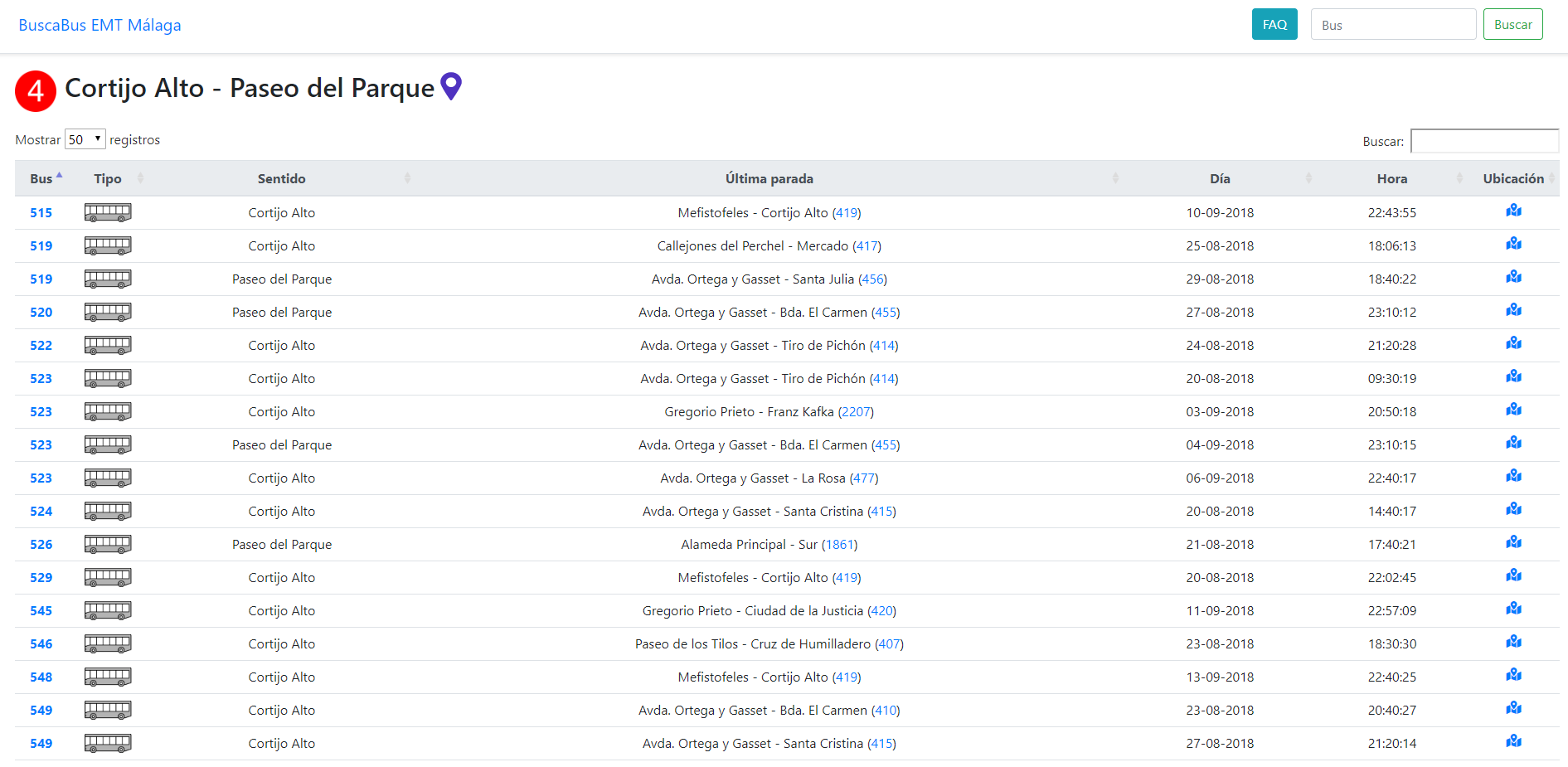Open bus 524 link
The height and width of the screenshot is (767, 1568).
41,512
